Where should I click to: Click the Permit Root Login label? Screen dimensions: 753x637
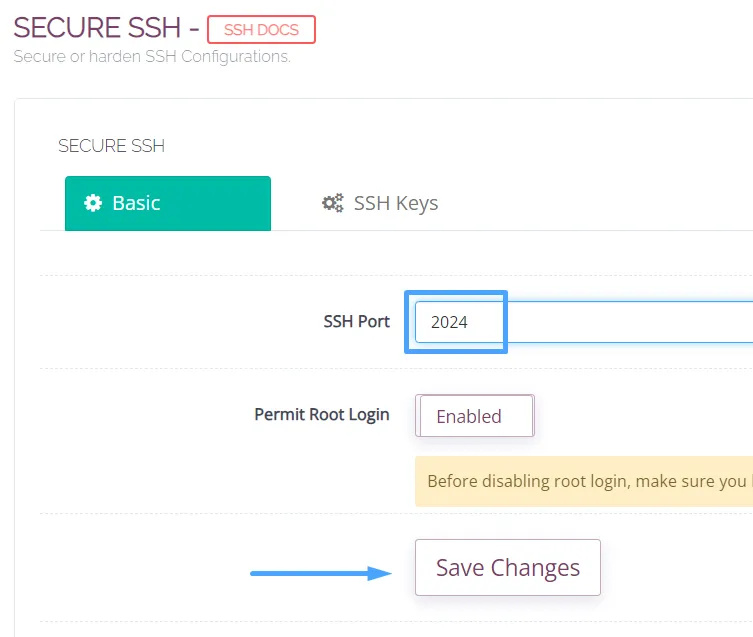(x=321, y=414)
